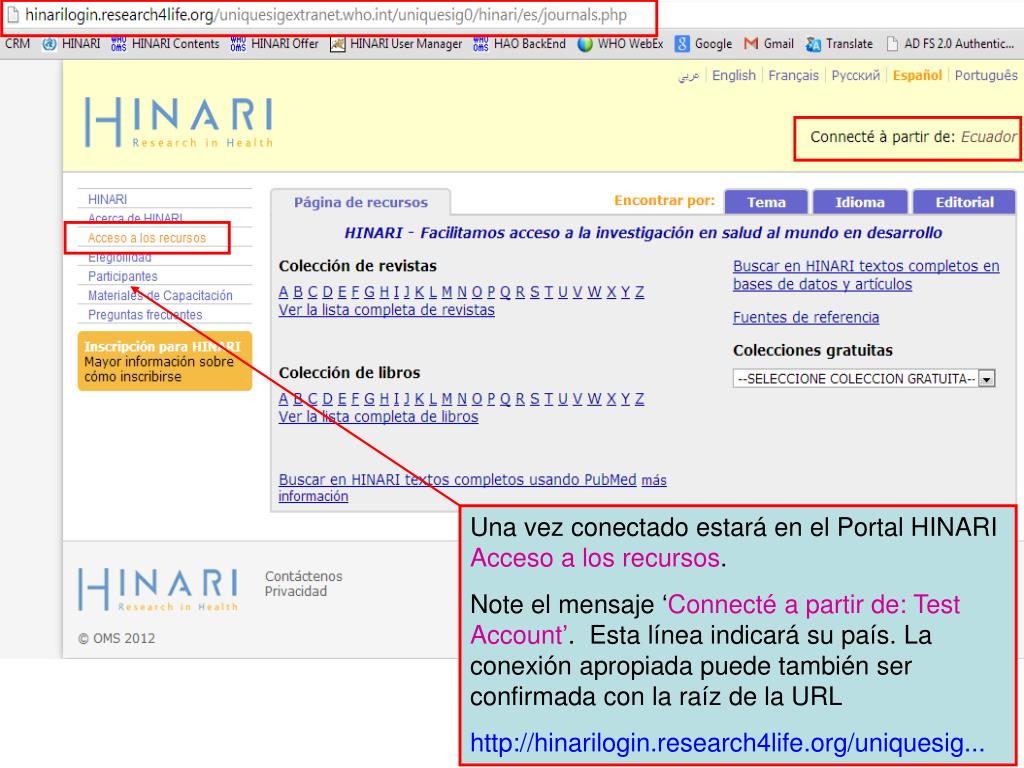Open letter A in Colección de libros

(x=283, y=398)
